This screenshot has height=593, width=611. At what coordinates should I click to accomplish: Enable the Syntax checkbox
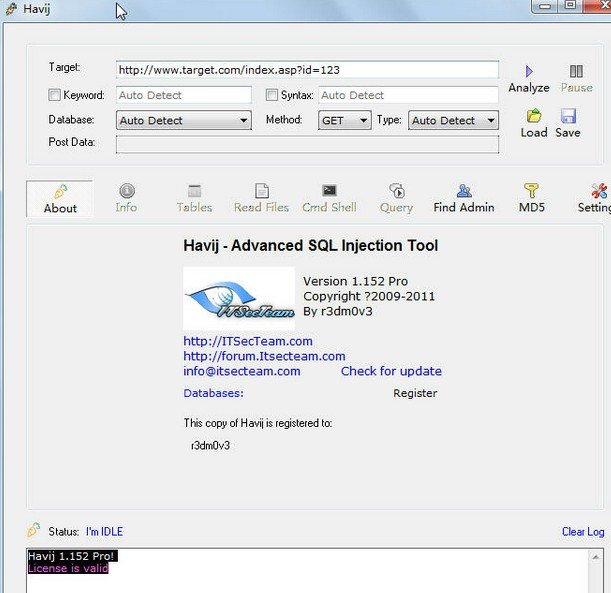pos(272,95)
